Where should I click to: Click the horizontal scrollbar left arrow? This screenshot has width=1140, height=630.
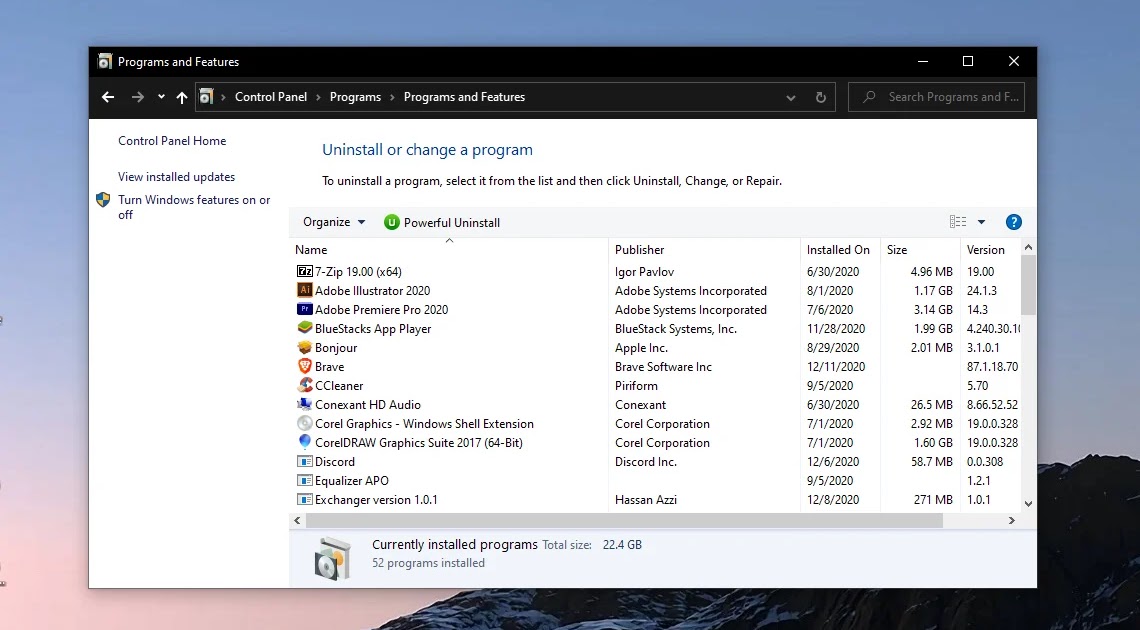coord(297,520)
